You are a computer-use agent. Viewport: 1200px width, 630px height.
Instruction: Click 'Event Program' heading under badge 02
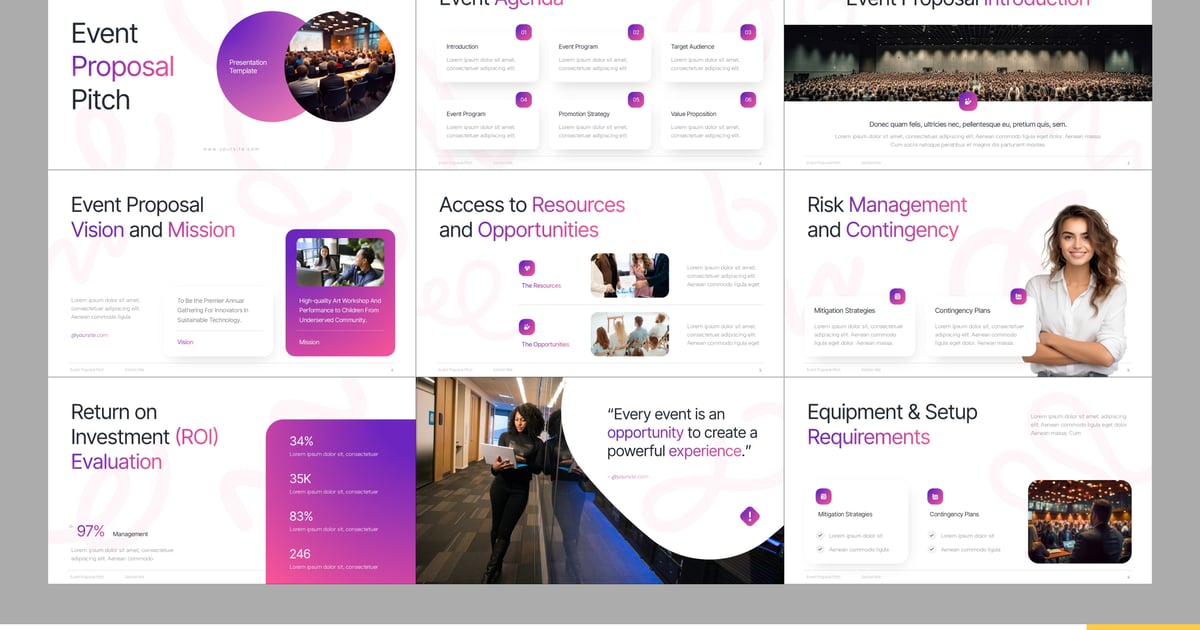pos(578,47)
